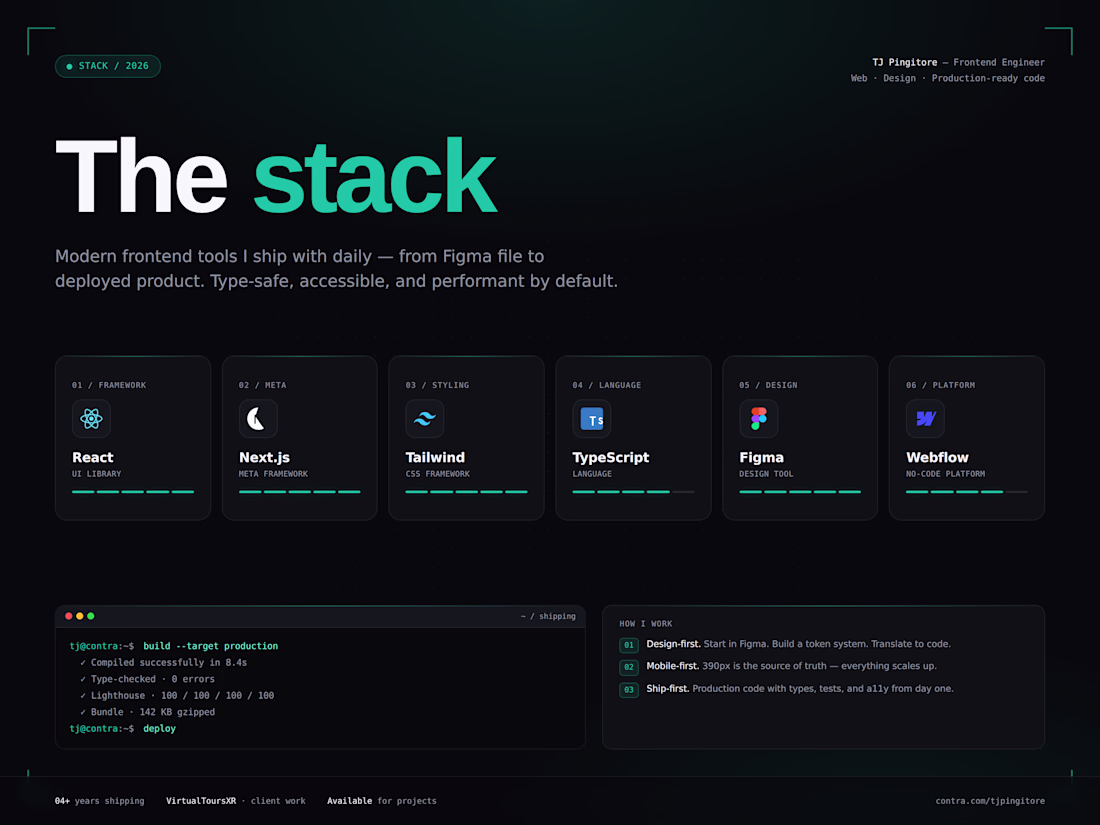Click the Webflow skill level bar

tap(967, 492)
